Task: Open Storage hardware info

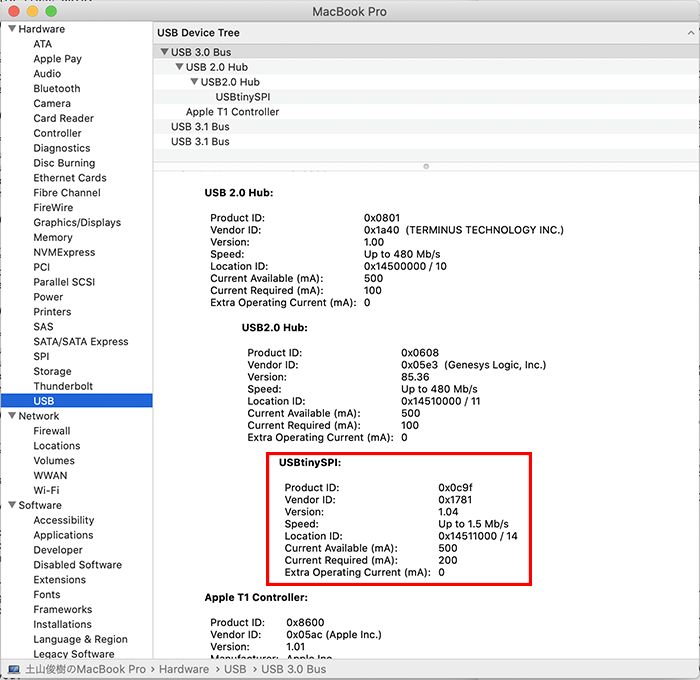Action: point(52,371)
